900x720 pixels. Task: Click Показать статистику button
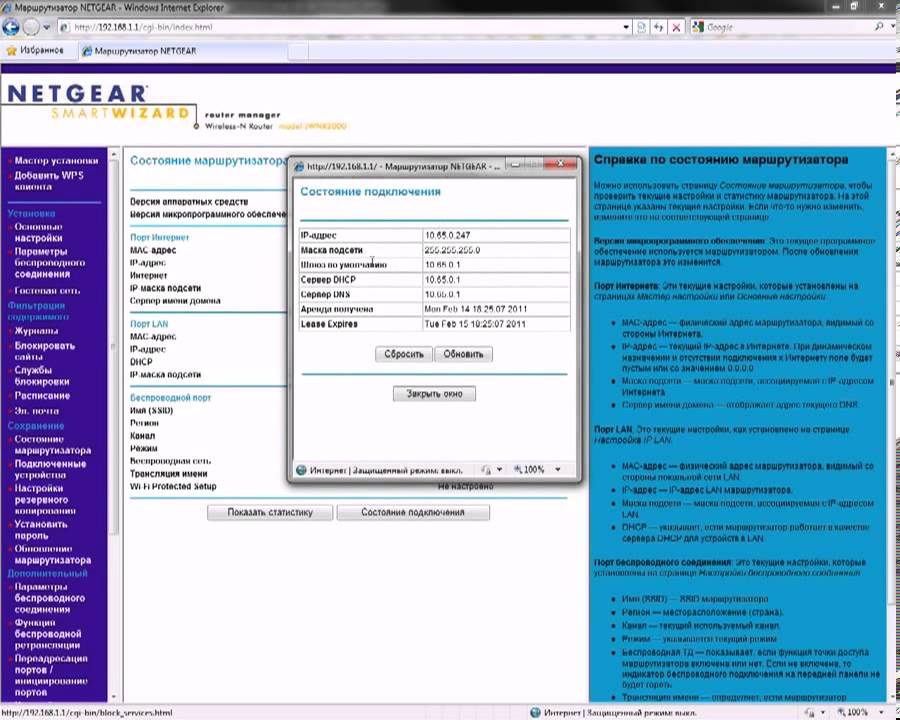point(270,512)
